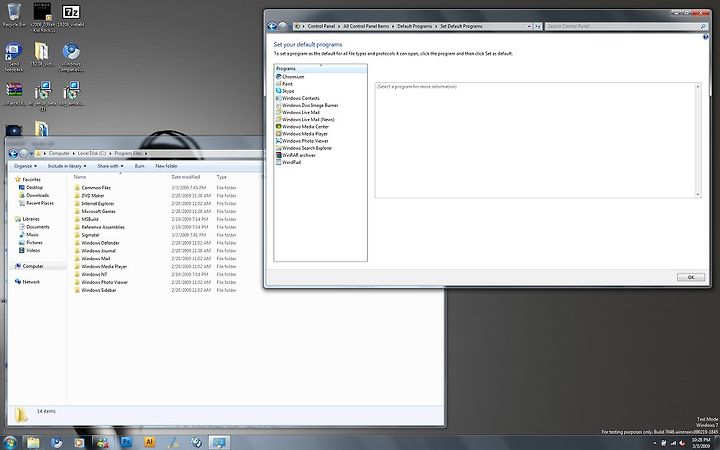Click Back arrow in Control Panel window

pyautogui.click(x=272, y=26)
